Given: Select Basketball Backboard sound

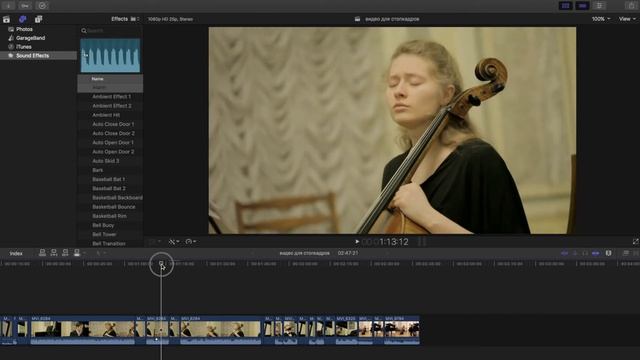Looking at the screenshot, I should click(x=118, y=198).
